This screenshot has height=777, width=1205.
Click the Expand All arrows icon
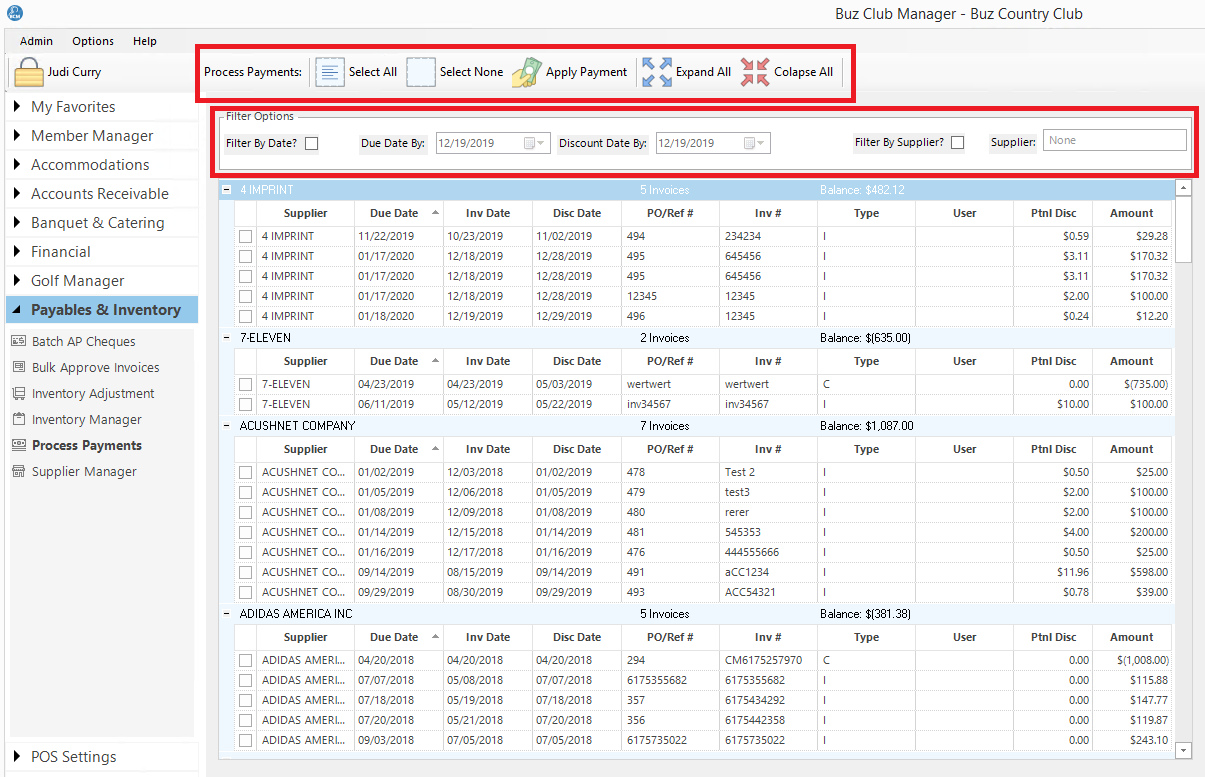(657, 72)
